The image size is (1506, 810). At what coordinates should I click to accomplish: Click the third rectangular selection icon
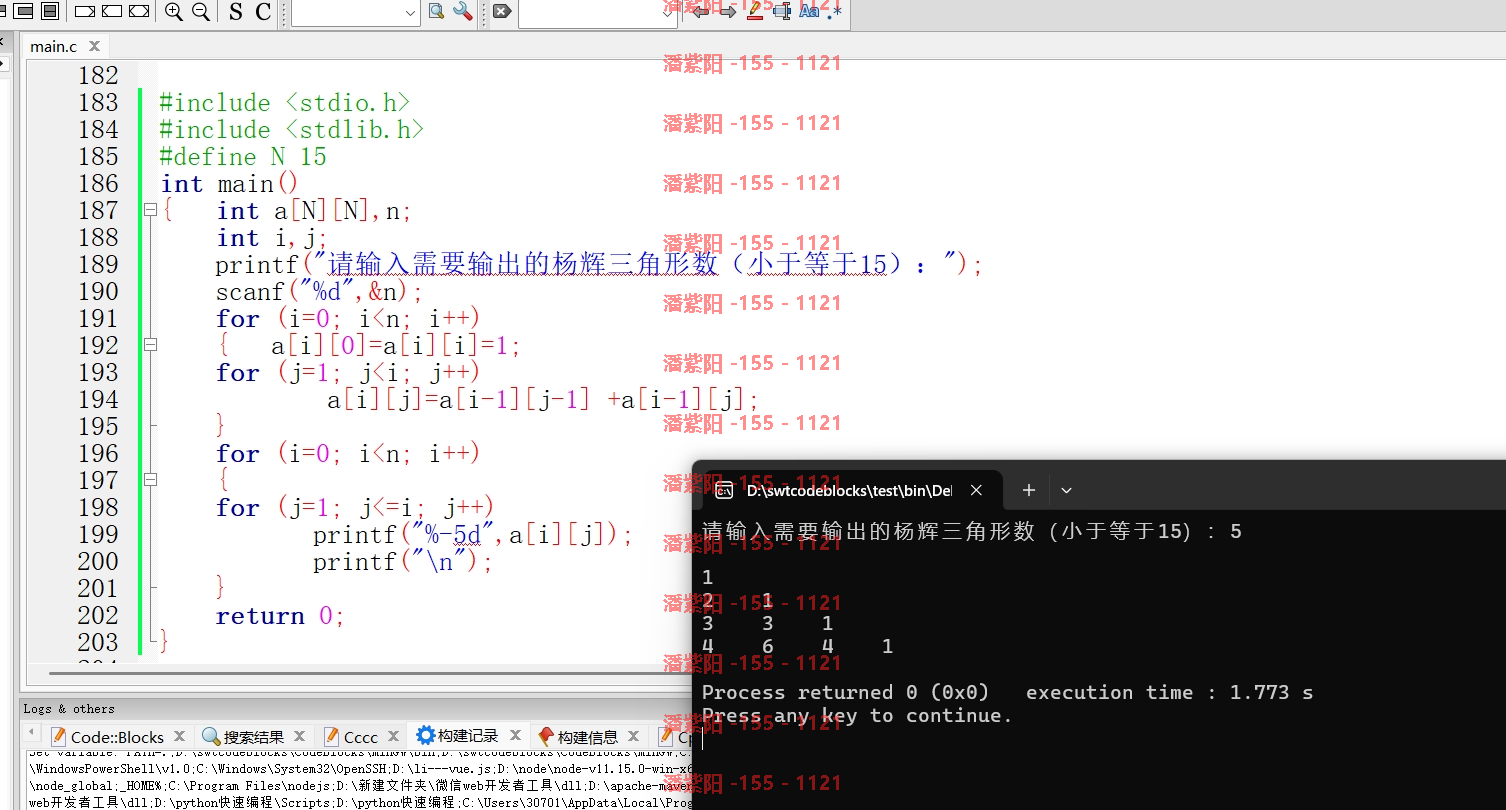(139, 12)
